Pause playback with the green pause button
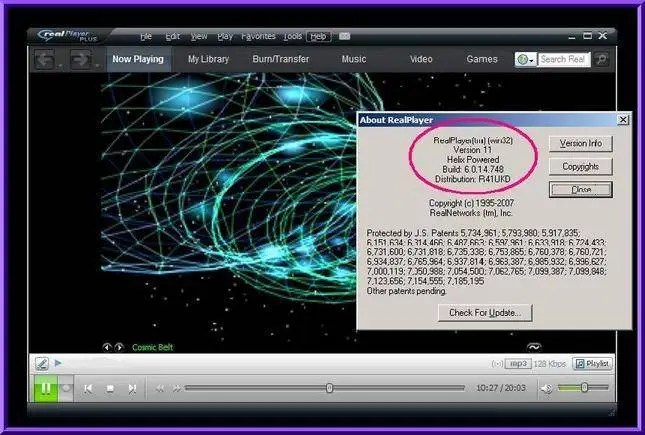Image resolution: width=645 pixels, height=435 pixels. (45, 388)
